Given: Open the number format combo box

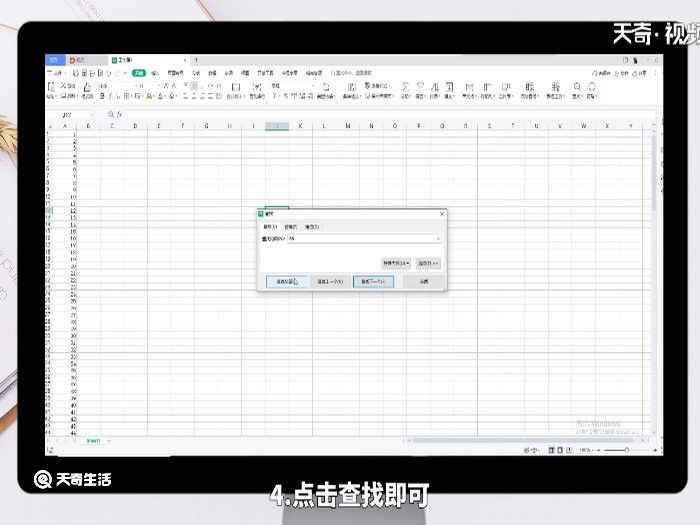Looking at the screenshot, I should [x=293, y=85].
